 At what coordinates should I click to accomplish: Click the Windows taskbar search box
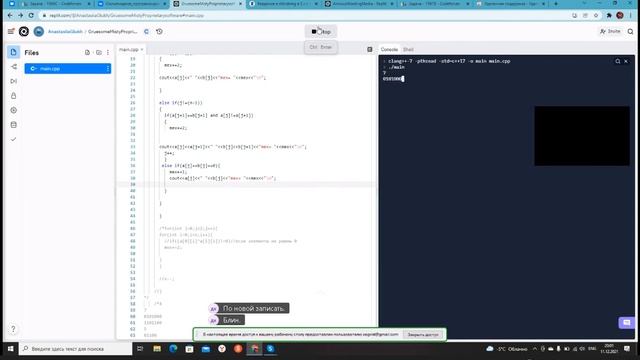pyautogui.click(x=76, y=349)
